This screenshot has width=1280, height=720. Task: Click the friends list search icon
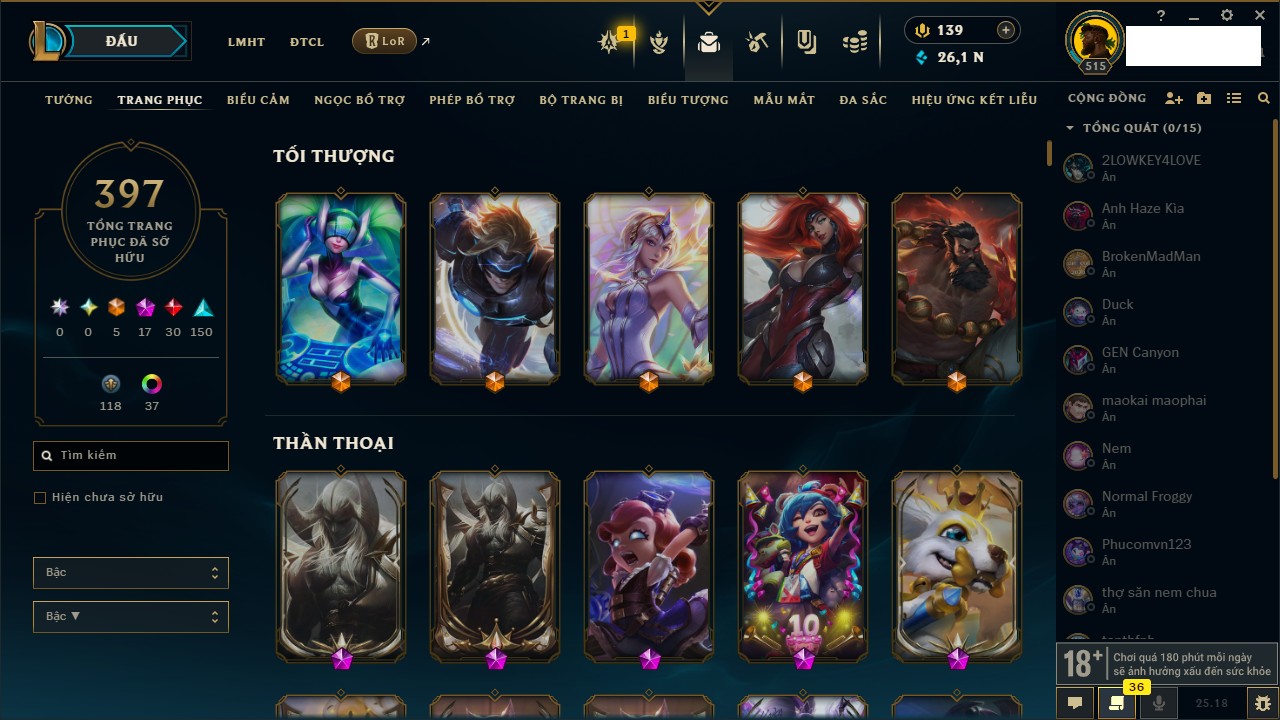pyautogui.click(x=1264, y=99)
